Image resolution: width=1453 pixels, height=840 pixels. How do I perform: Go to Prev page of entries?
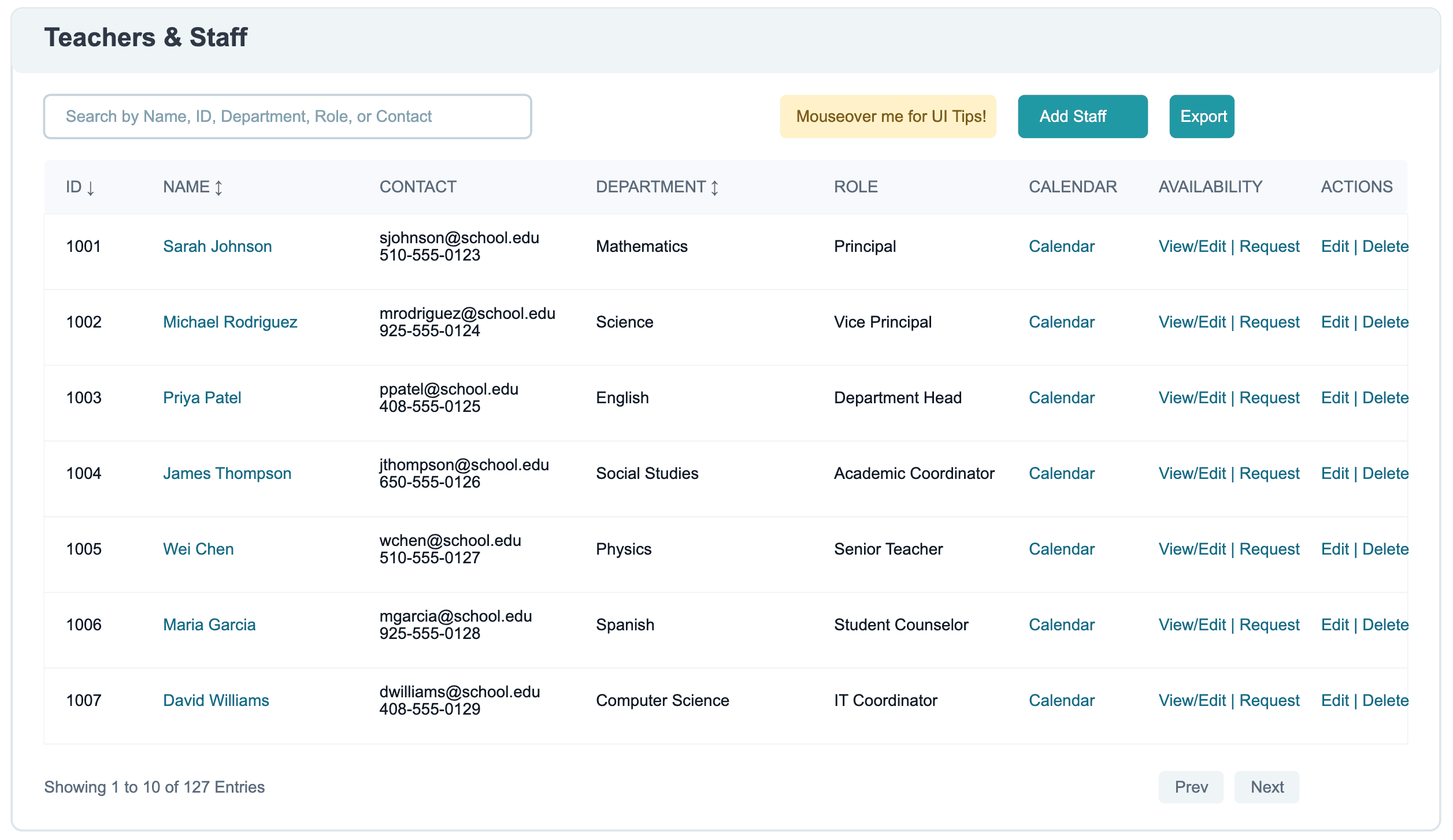1191,787
